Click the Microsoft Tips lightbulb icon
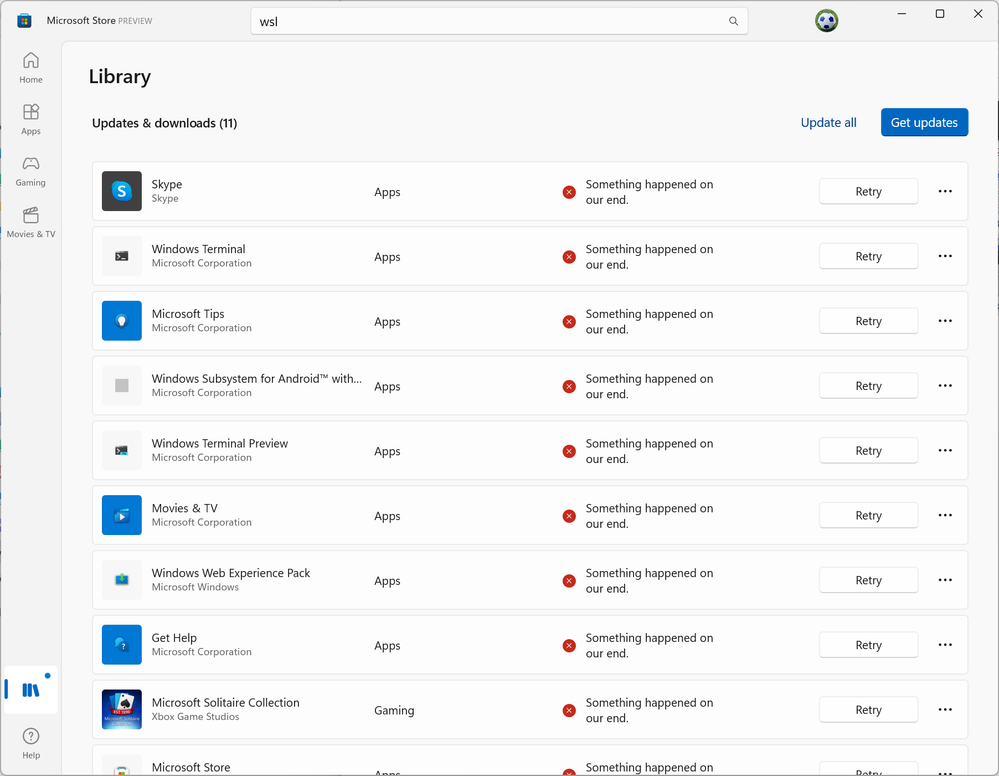999x776 pixels. coord(122,321)
